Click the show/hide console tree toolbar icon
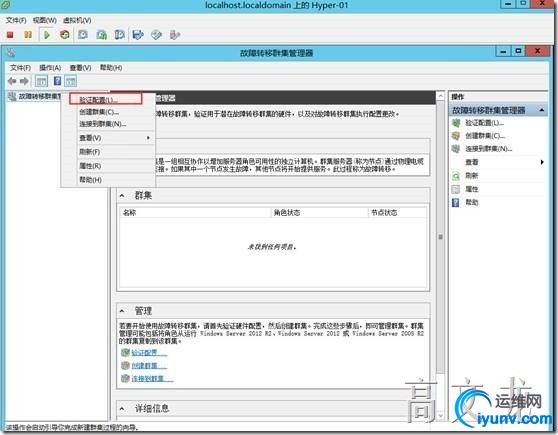Screen dimensions: 558x435 41,81
